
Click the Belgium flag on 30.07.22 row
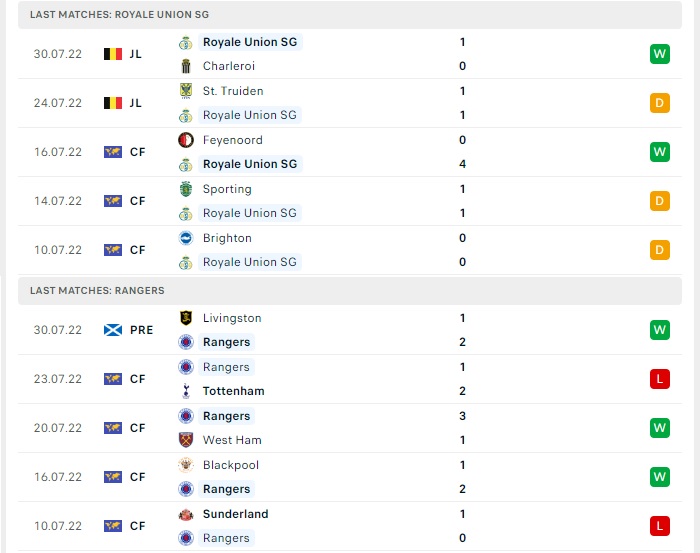112,54
